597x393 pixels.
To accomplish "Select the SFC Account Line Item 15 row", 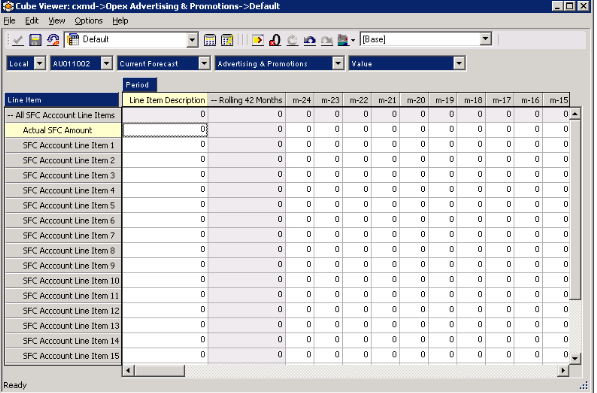I will (63, 356).
